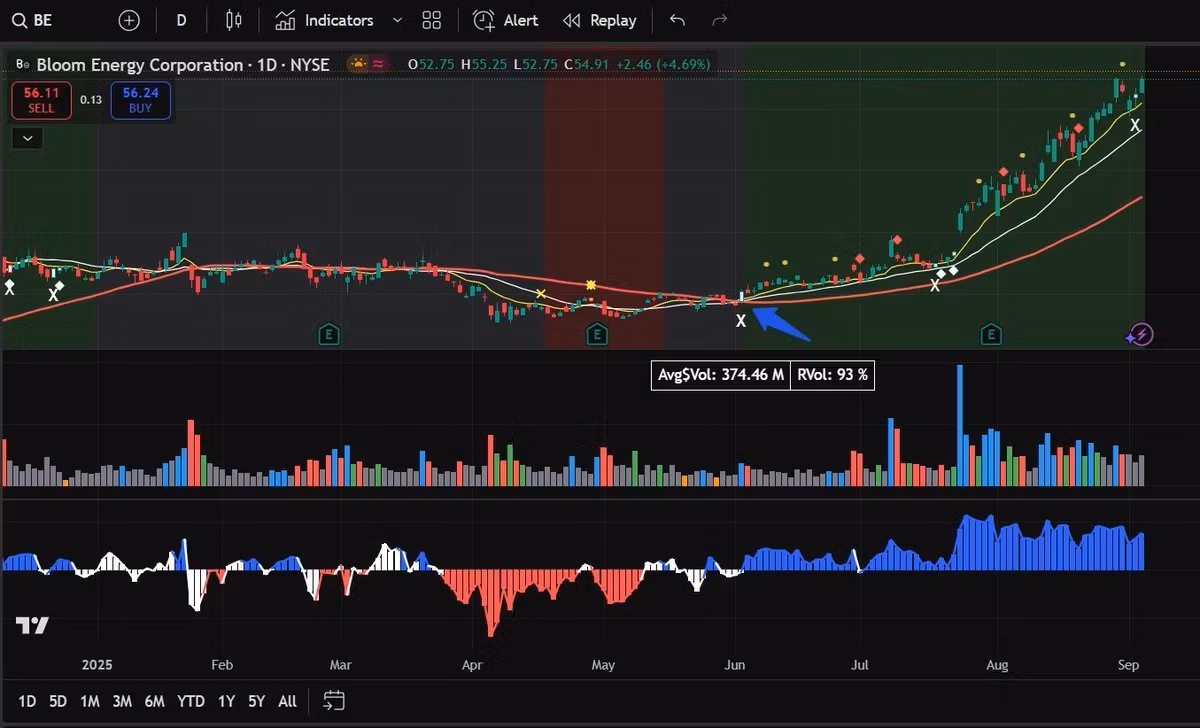This screenshot has height=728, width=1200.
Task: Select the 6M date range
Action: tap(154, 701)
